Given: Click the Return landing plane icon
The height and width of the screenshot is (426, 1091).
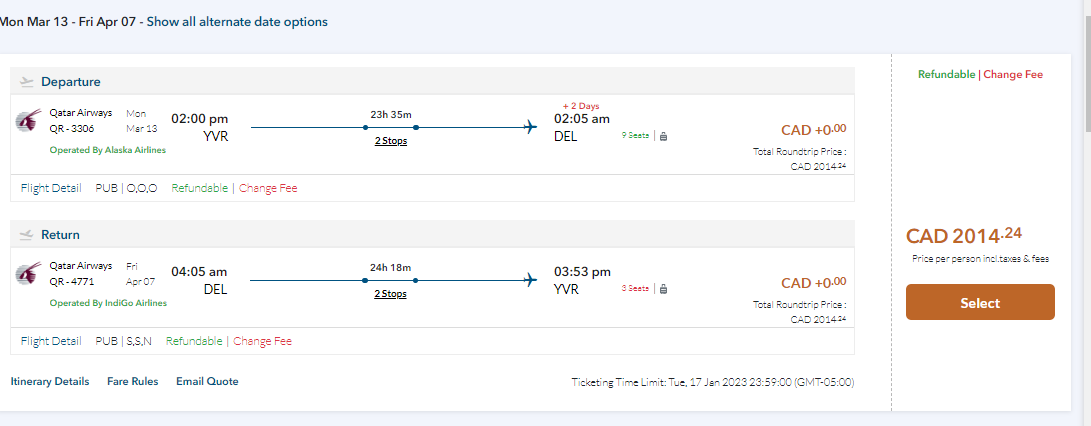Looking at the screenshot, I should [x=27, y=235].
